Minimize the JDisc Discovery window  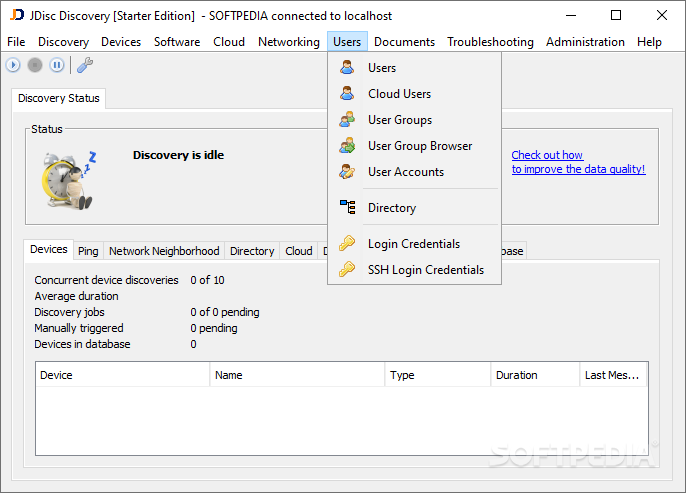(570, 15)
